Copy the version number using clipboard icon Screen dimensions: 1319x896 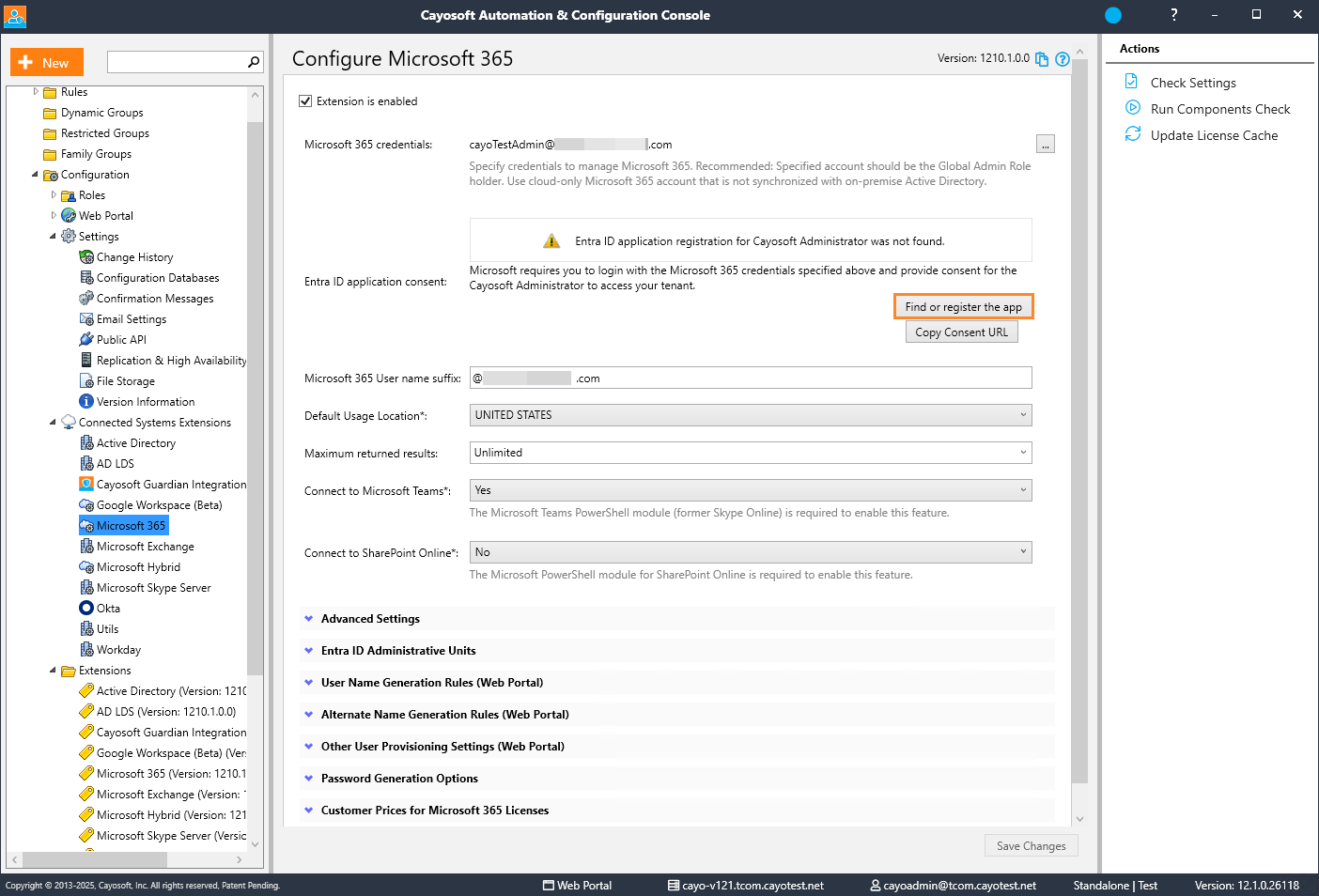(1042, 59)
